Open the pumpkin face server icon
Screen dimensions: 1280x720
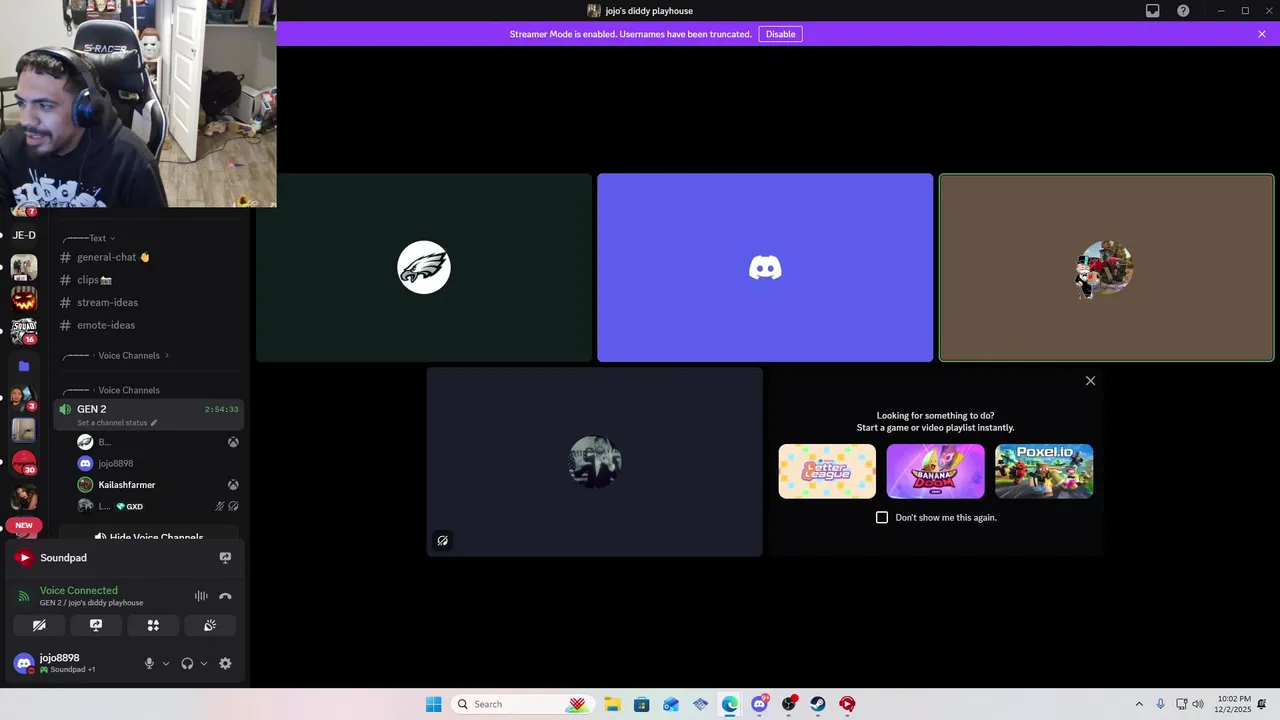[24, 298]
